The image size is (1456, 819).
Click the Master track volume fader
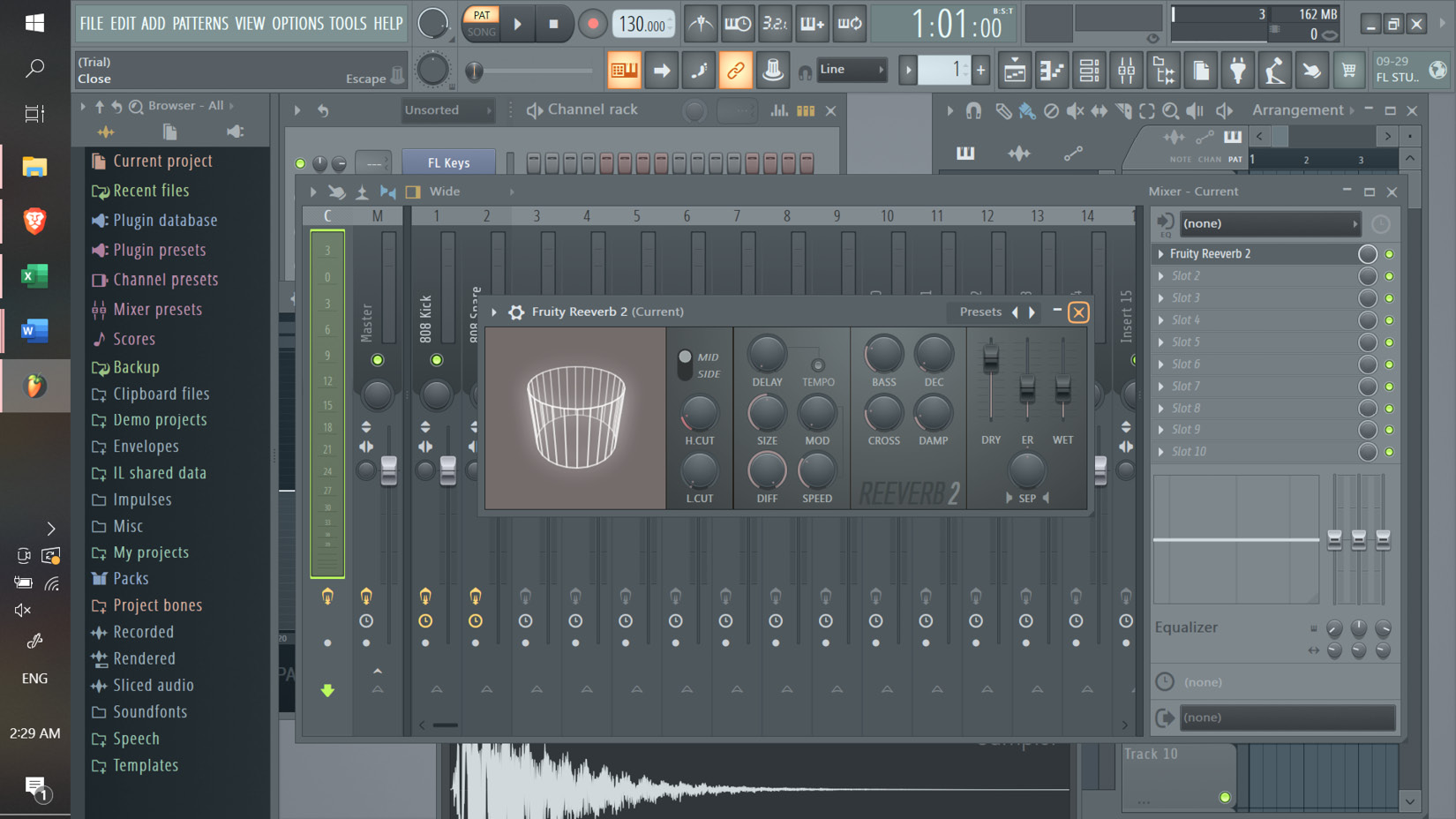(388, 470)
